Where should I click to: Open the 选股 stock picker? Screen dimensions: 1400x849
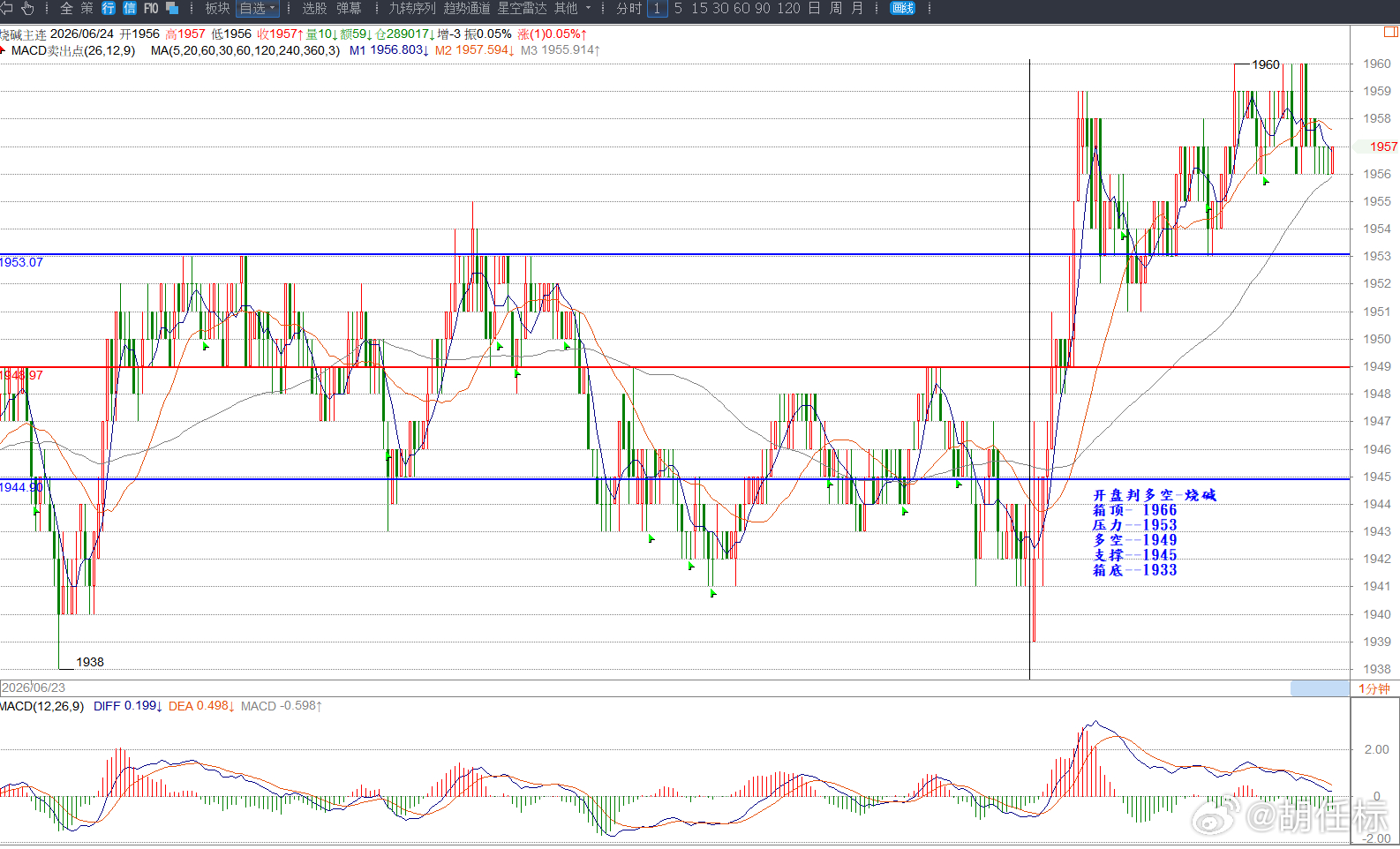point(314,8)
